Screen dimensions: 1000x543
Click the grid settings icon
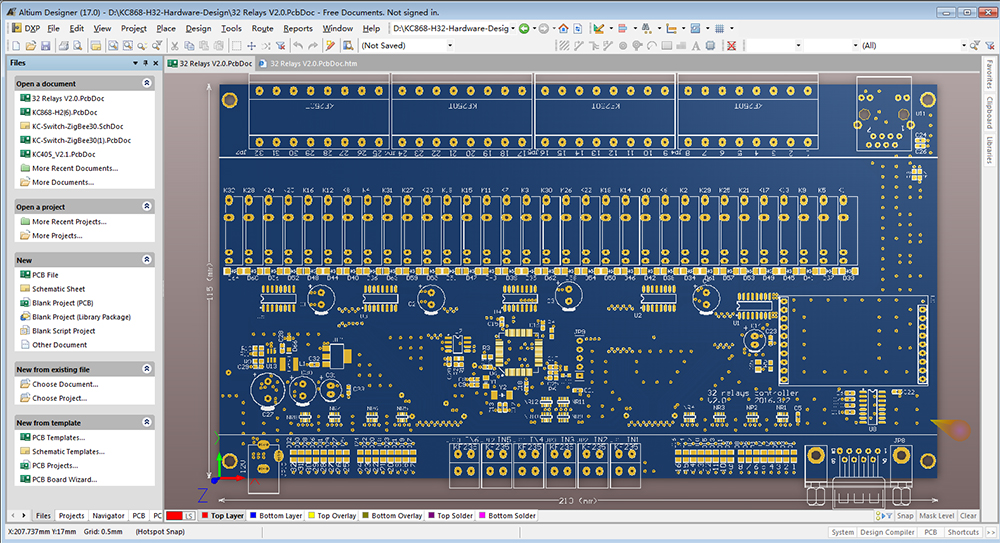point(719,28)
